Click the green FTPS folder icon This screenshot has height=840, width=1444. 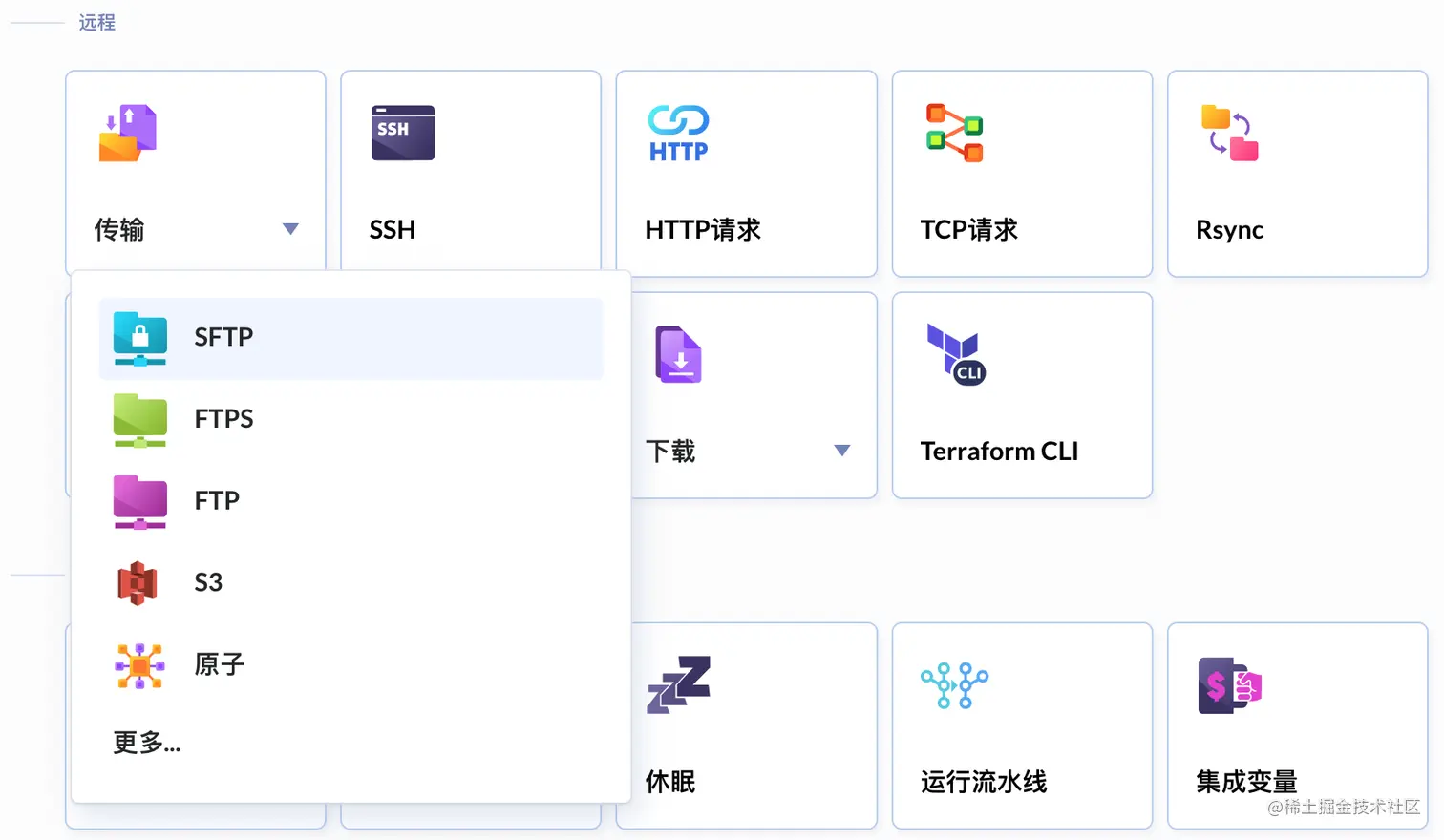tap(140, 420)
